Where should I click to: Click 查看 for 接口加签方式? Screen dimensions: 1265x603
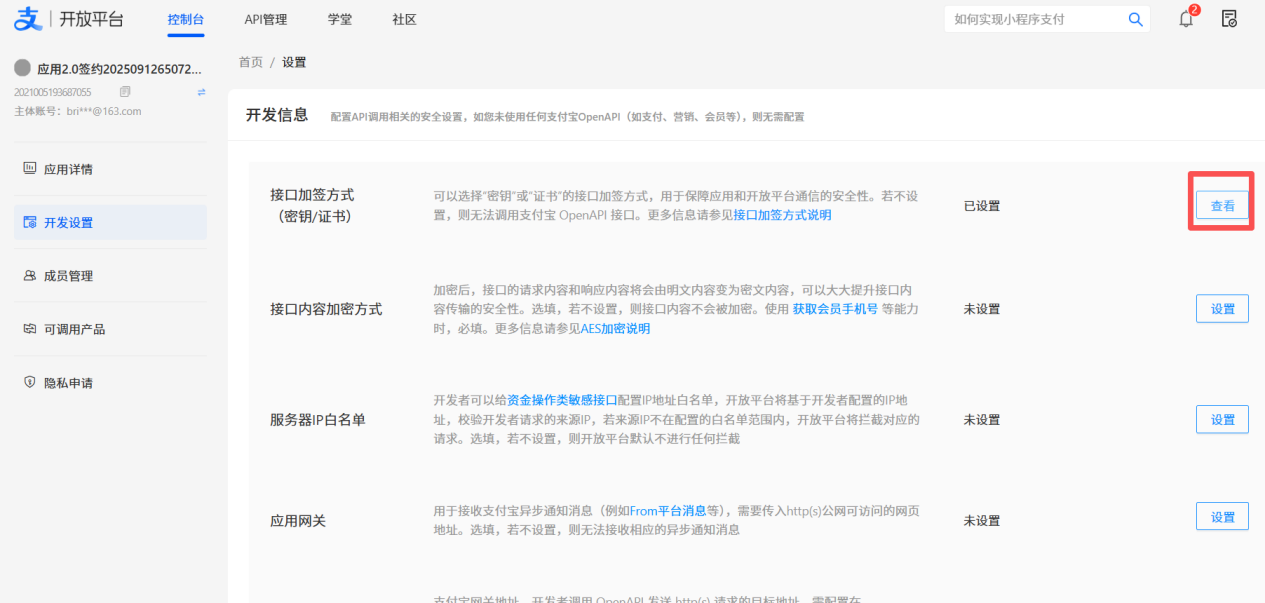(1222, 206)
